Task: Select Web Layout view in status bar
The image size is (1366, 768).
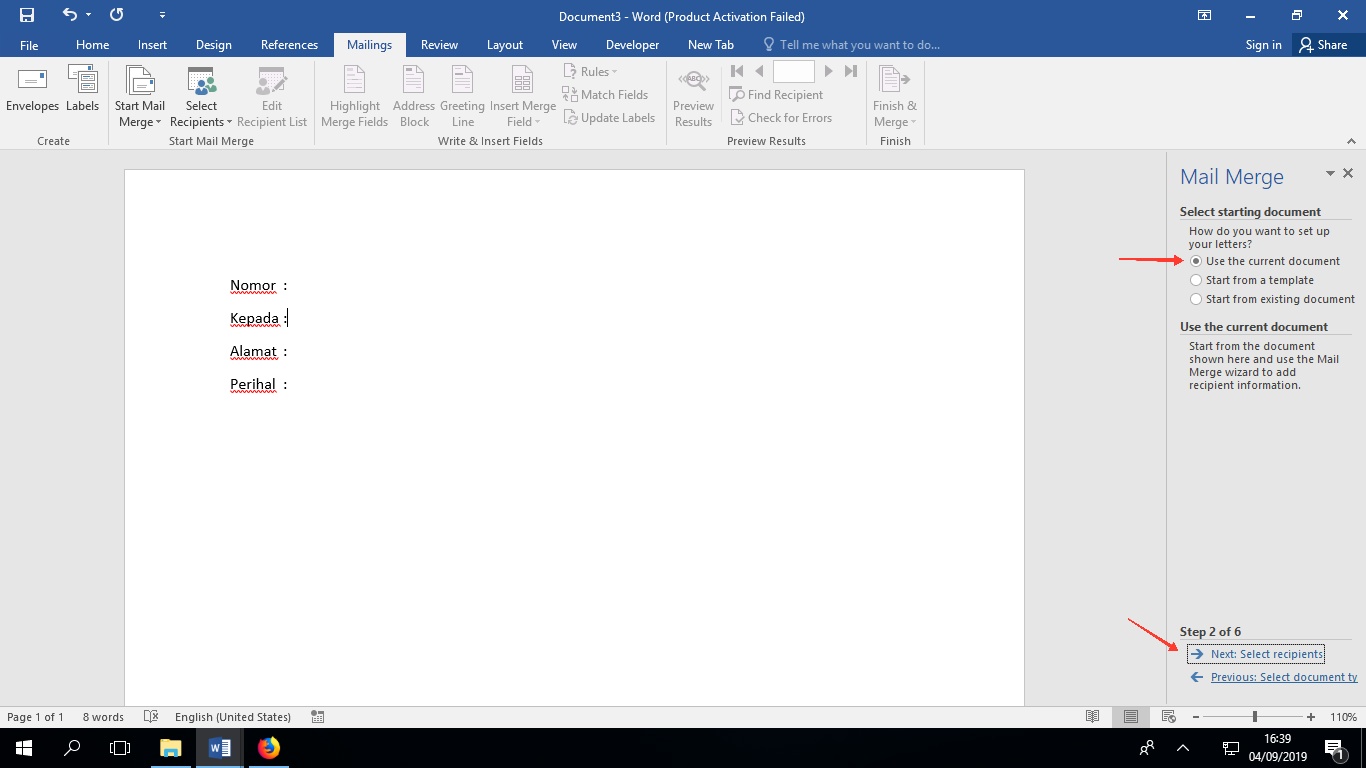Action: [1168, 717]
